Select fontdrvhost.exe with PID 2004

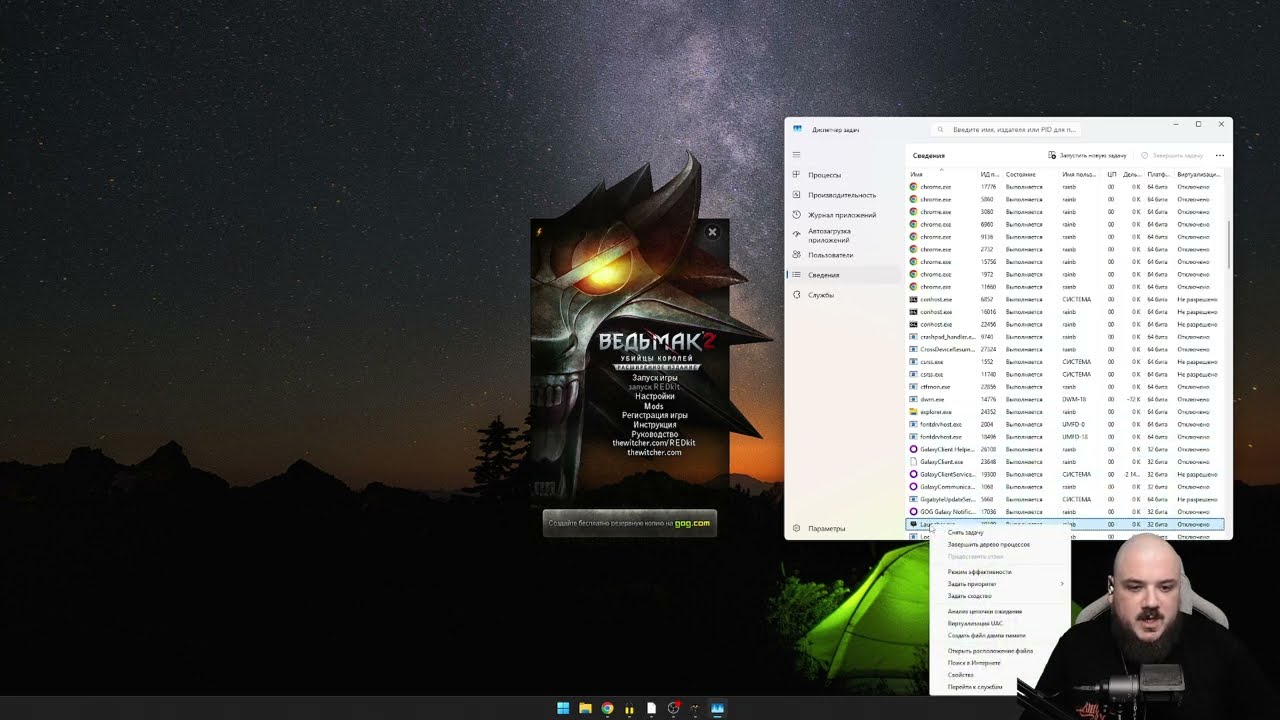(1065, 424)
